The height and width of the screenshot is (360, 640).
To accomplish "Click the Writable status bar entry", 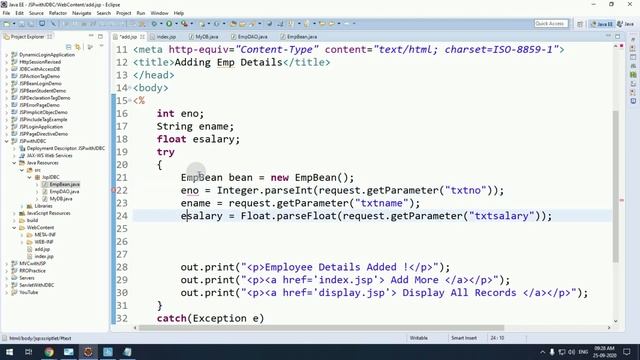I will pyautogui.click(x=418, y=338).
